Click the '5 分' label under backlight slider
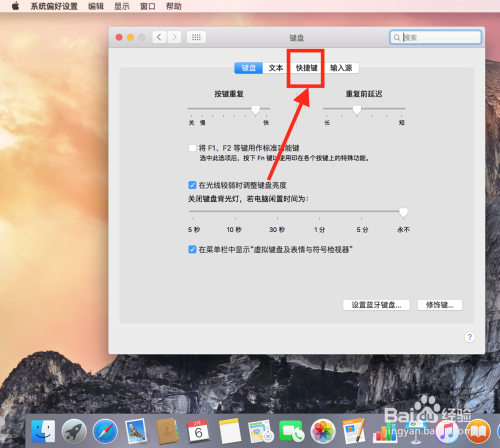This screenshot has height=448, width=500. click(x=362, y=230)
